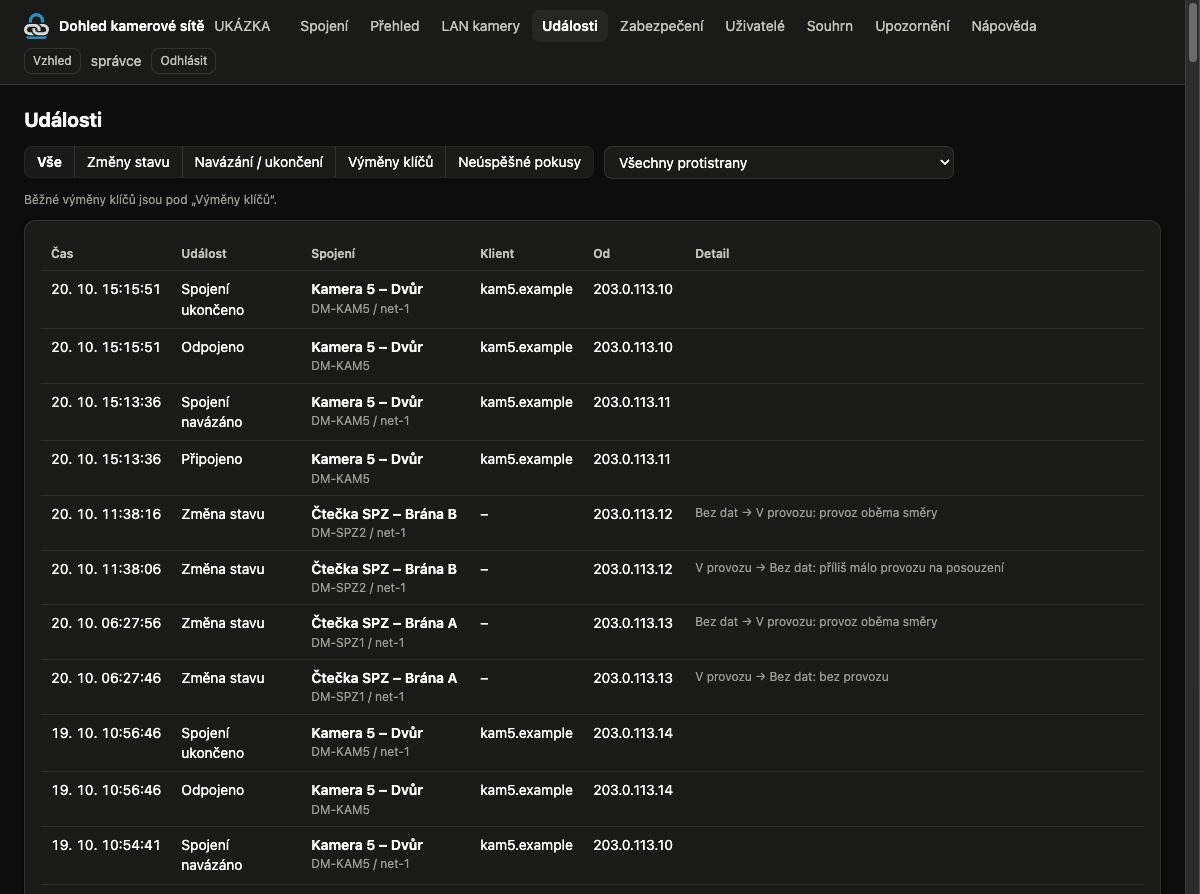Click the správce user name
The image size is (1200, 894).
116,61
